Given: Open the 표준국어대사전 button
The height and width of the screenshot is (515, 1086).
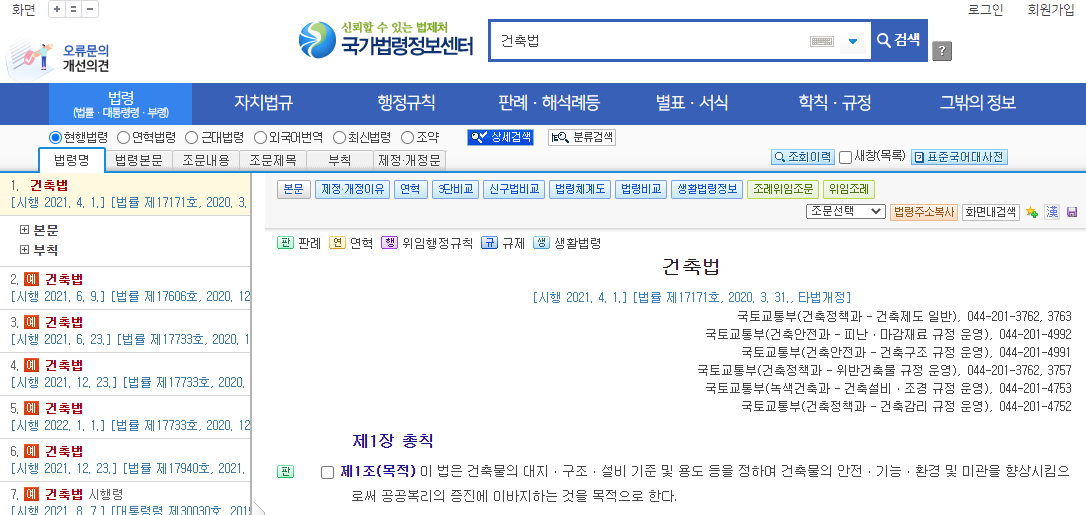Looking at the screenshot, I should (x=959, y=157).
